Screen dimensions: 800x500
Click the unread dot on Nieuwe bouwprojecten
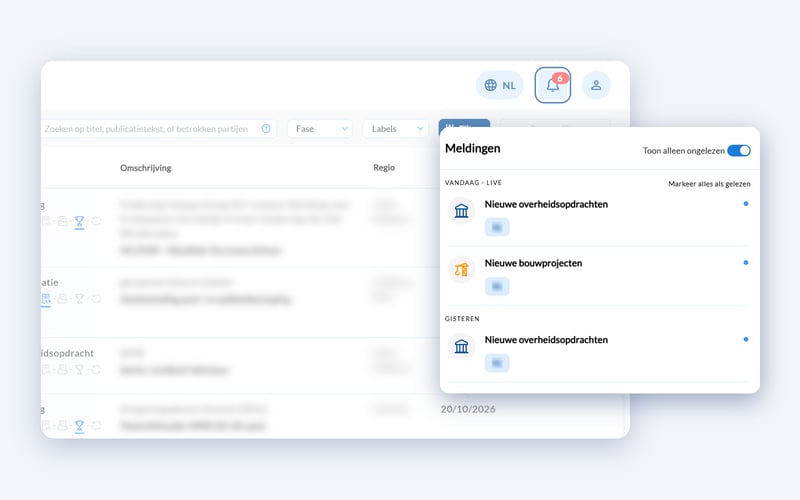click(x=746, y=263)
